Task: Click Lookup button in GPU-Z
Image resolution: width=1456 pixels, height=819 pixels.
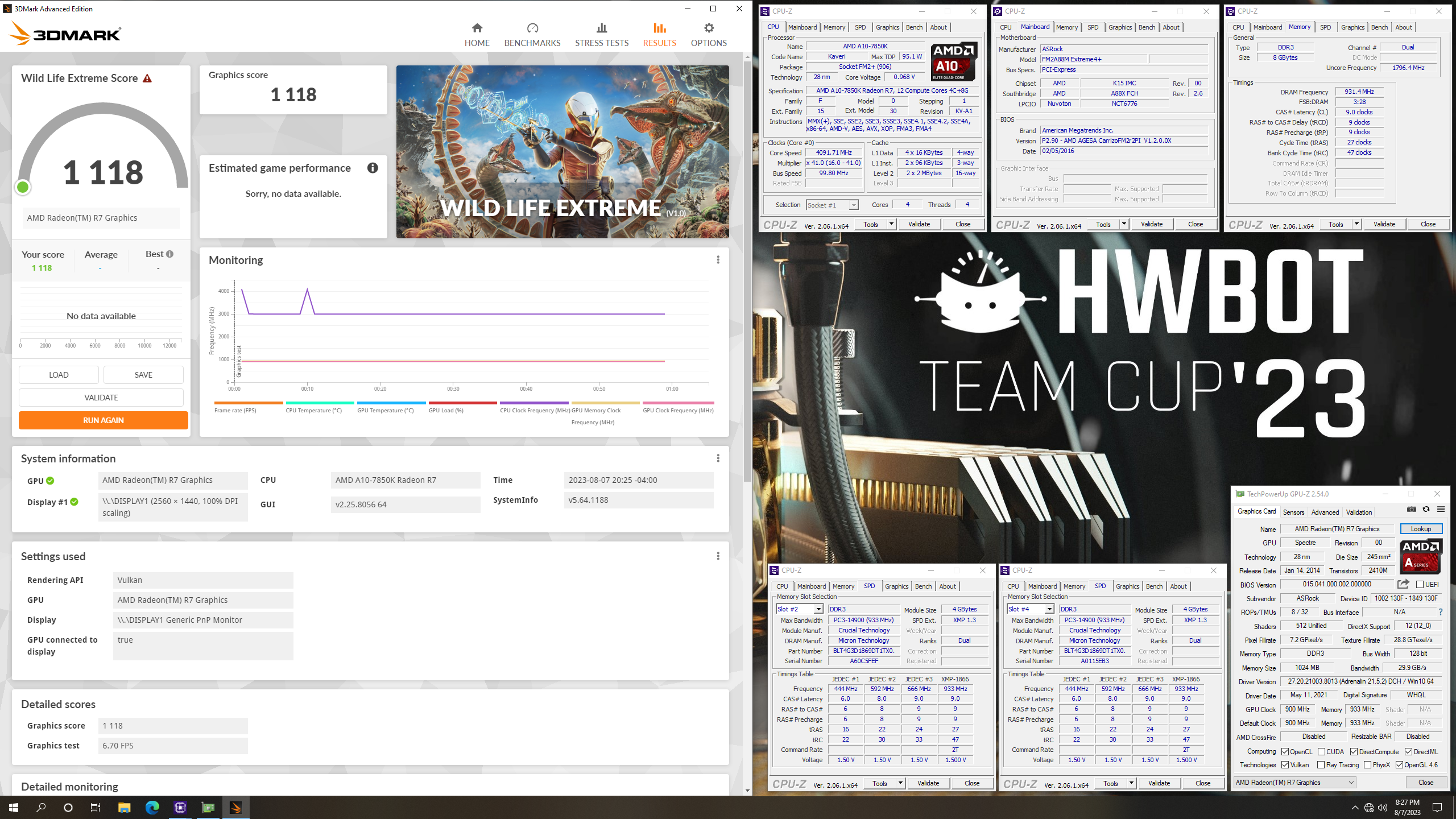Action: click(x=1421, y=529)
